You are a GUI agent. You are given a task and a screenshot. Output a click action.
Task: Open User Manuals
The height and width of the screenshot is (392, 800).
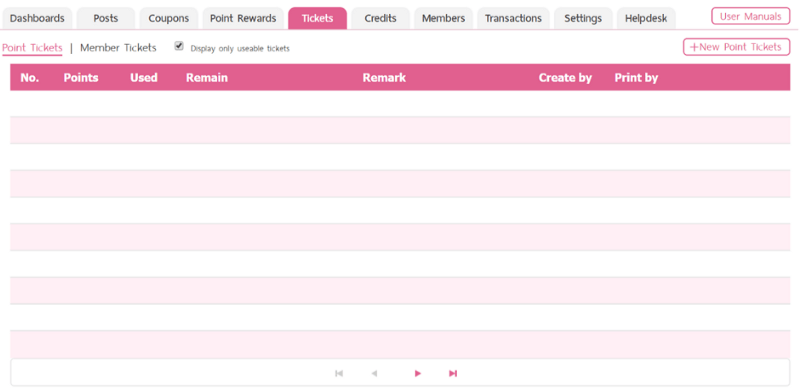[751, 16]
